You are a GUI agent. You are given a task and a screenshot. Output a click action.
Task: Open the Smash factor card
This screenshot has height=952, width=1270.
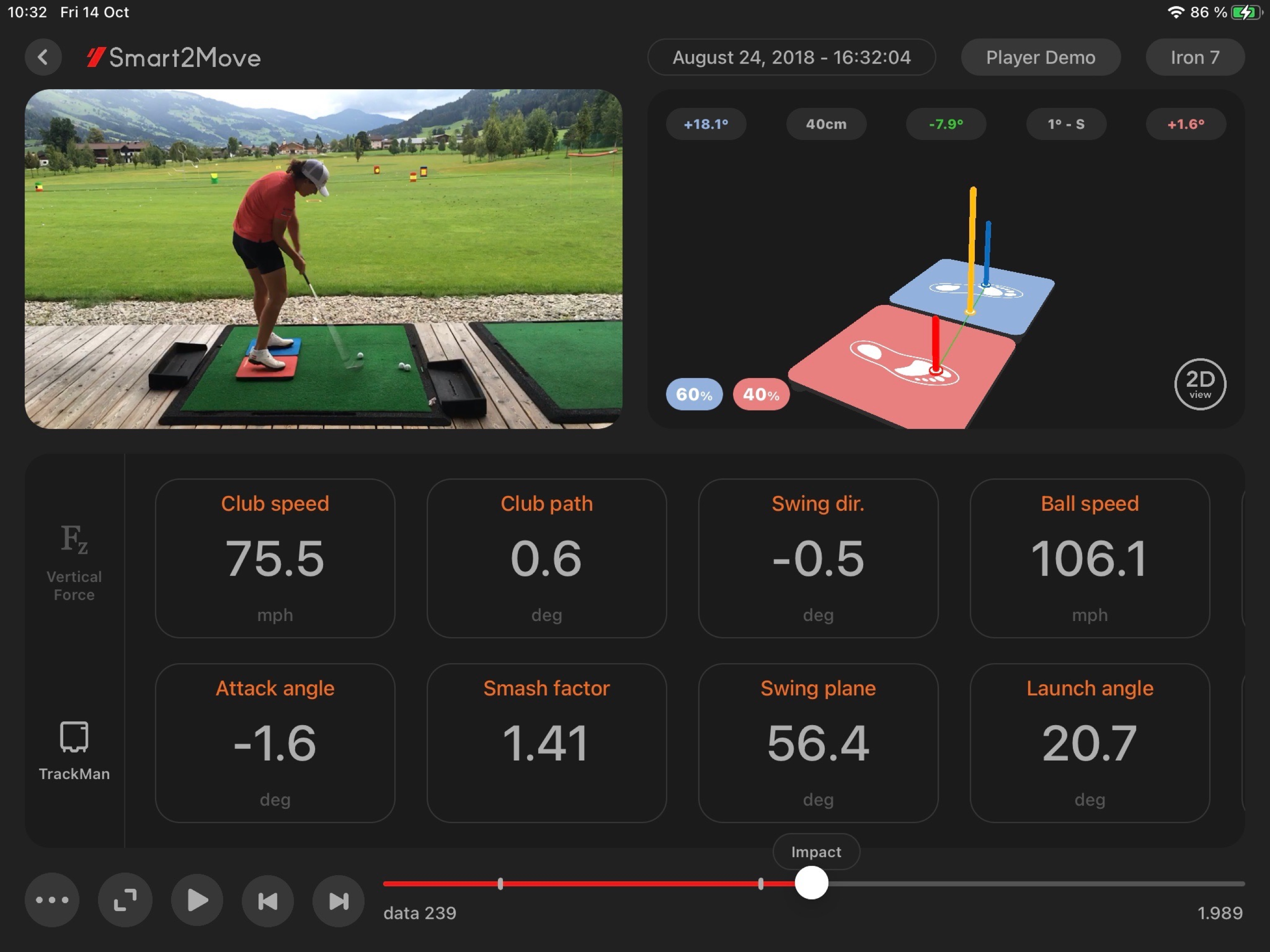(x=547, y=743)
